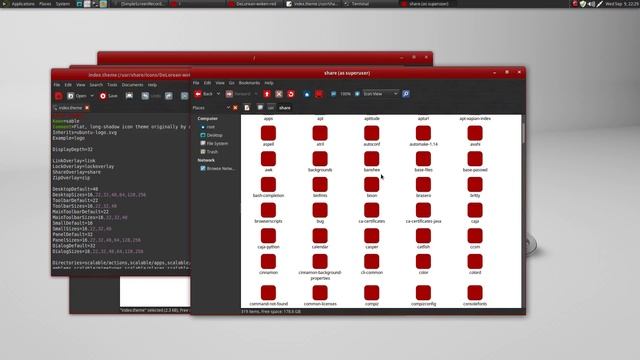Open Go menu in file manager

pos(231,83)
